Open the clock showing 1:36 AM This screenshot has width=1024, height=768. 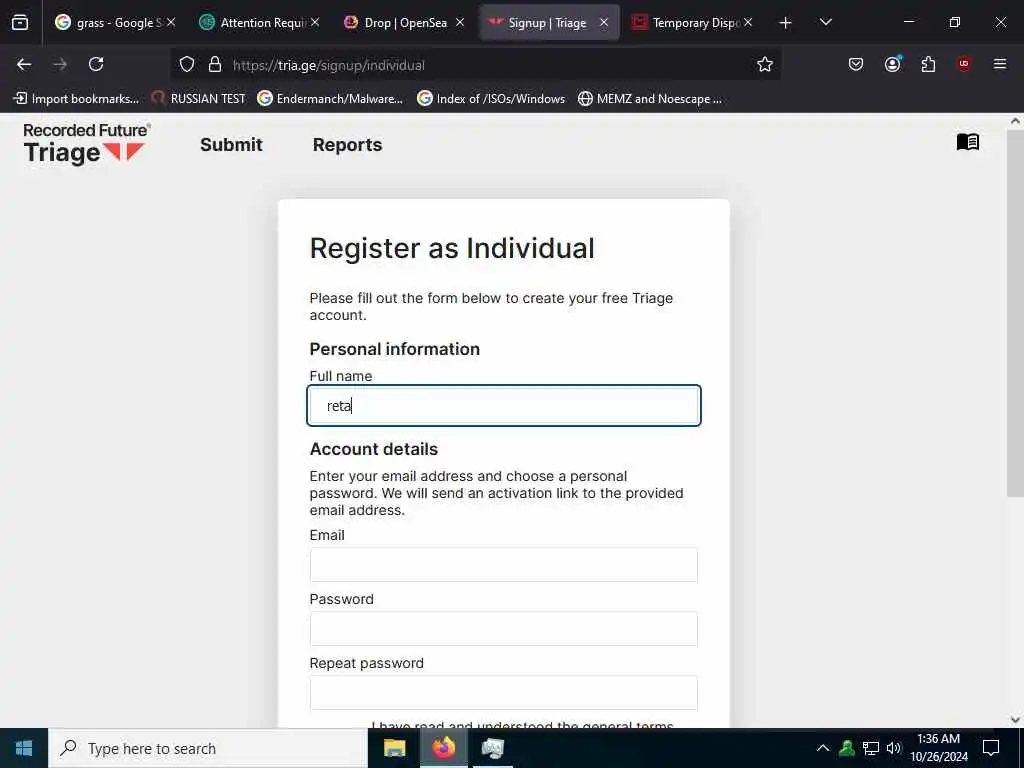938,748
